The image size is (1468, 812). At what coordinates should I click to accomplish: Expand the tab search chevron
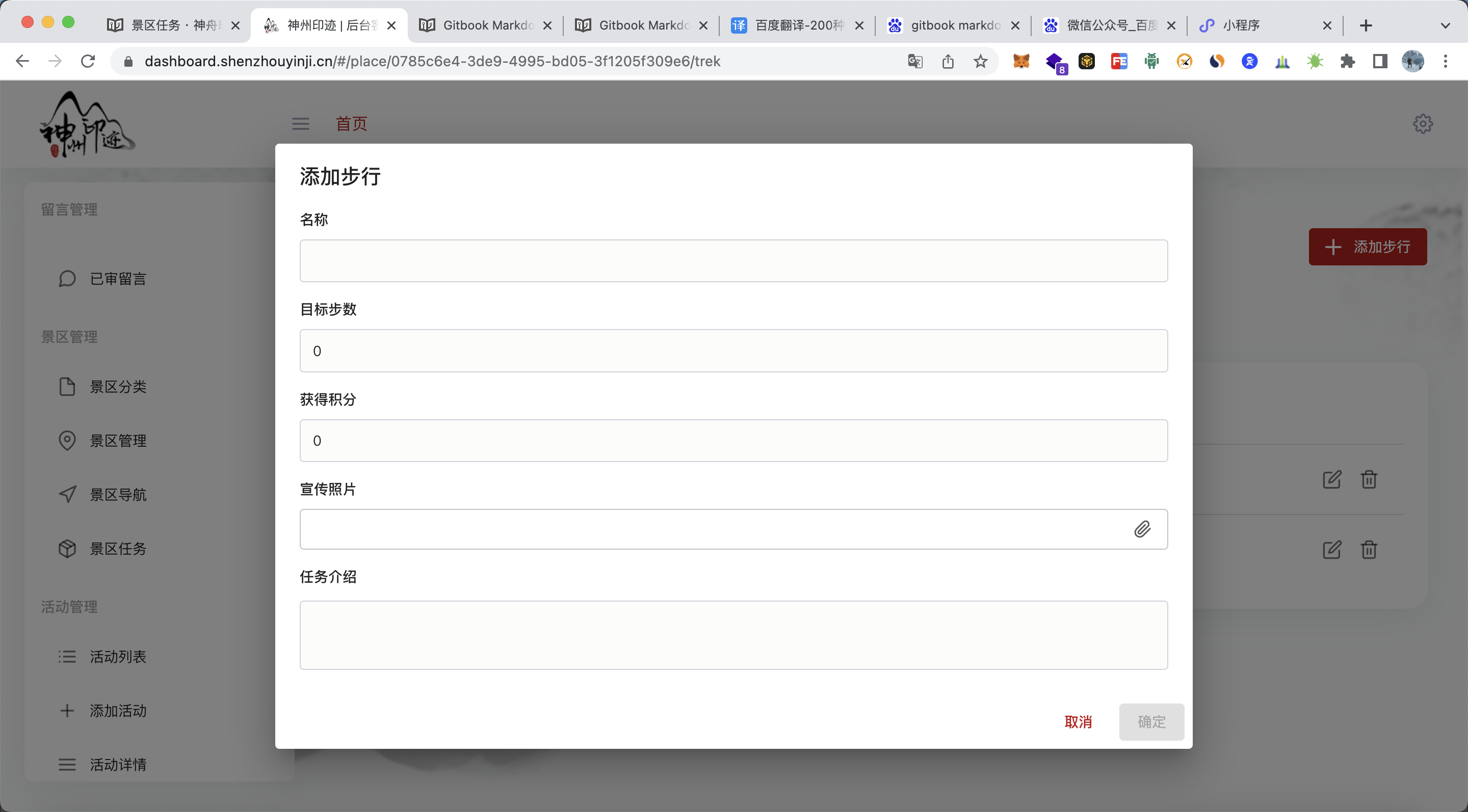coord(1445,25)
